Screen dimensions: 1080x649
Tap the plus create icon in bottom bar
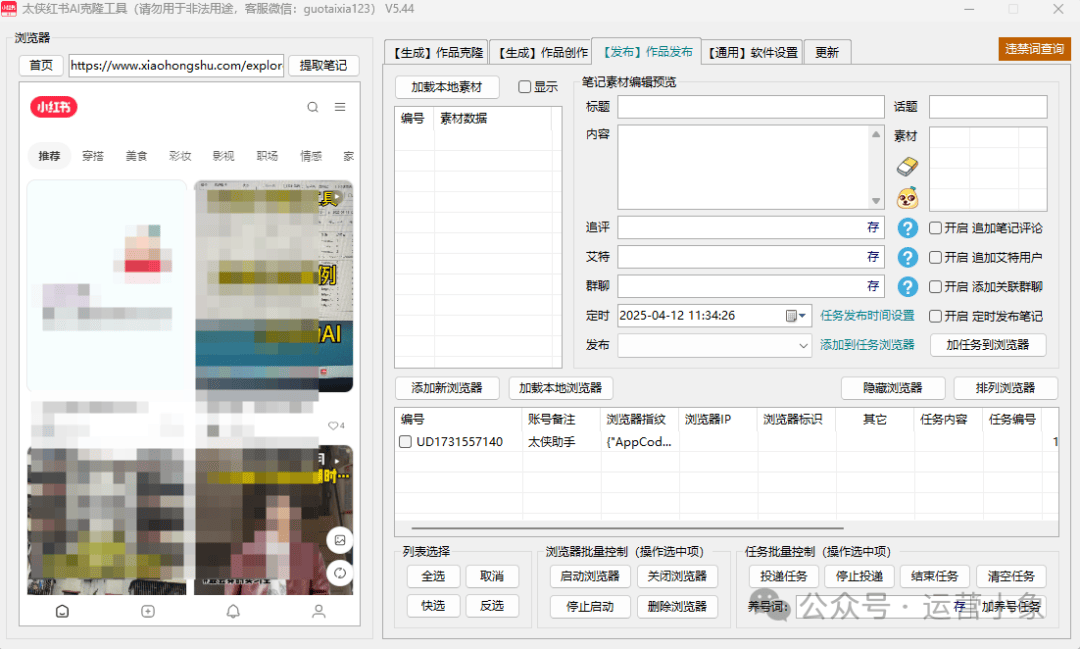147,611
